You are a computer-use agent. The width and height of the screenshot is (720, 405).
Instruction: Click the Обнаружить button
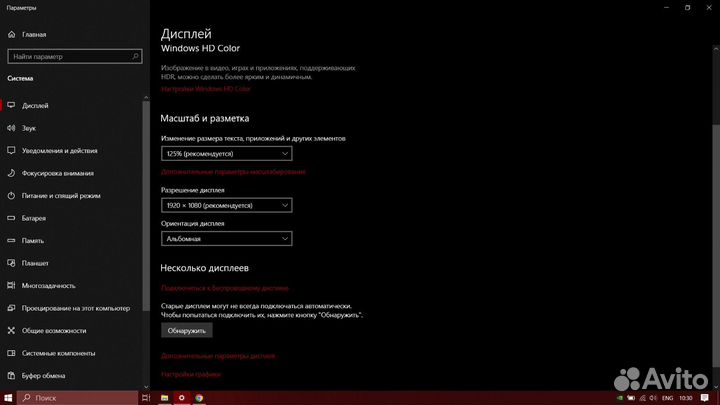click(x=186, y=330)
